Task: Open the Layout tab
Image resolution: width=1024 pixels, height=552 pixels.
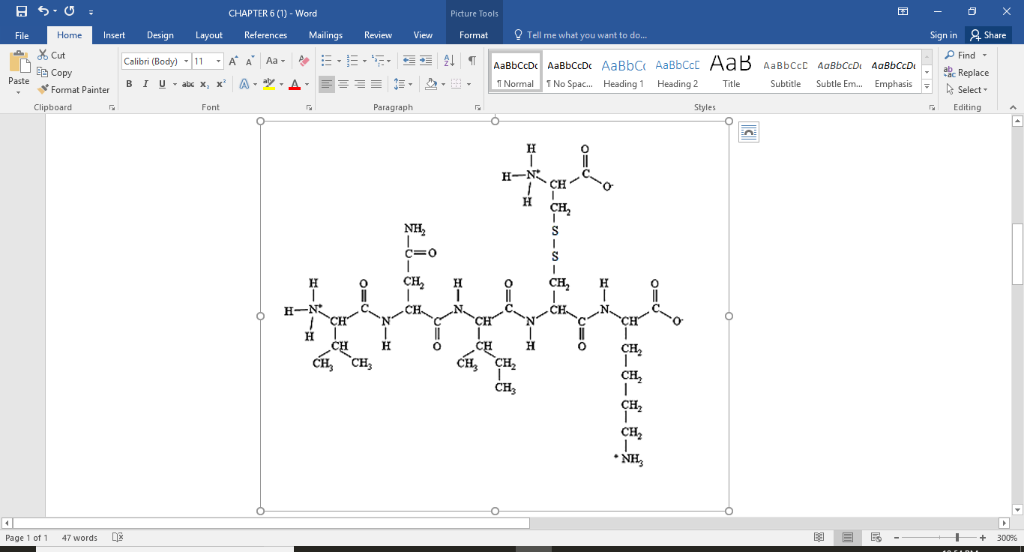Action: (209, 35)
